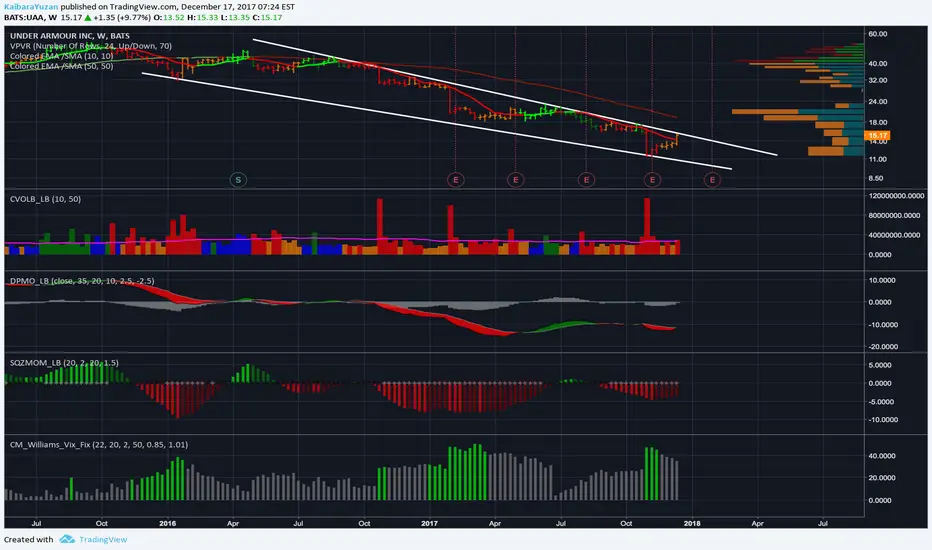Screen dimensions: 932x550
Task: Click the green up-triangle price change indicator
Action: (x=87, y=18)
